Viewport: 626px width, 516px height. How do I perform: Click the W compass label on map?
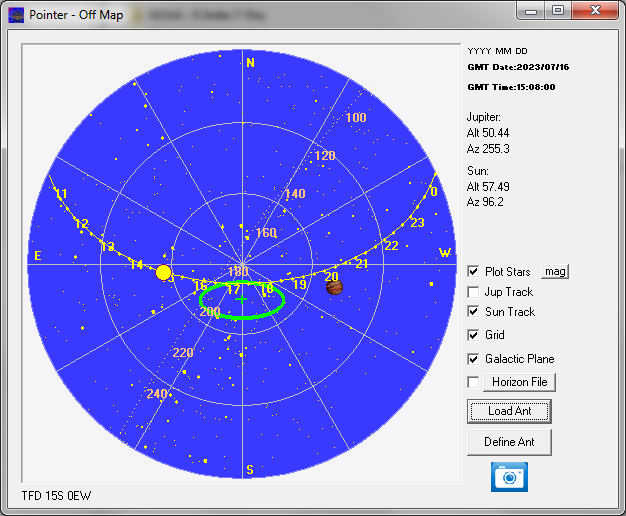coord(445,253)
